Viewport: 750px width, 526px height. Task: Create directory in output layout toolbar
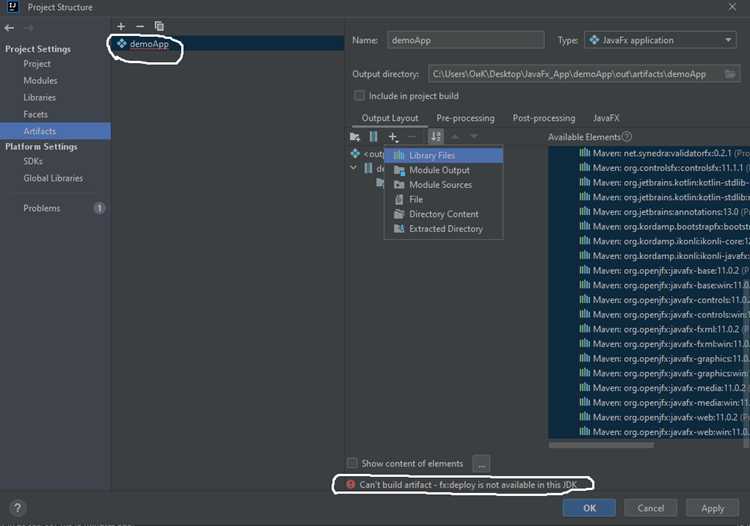coord(354,137)
